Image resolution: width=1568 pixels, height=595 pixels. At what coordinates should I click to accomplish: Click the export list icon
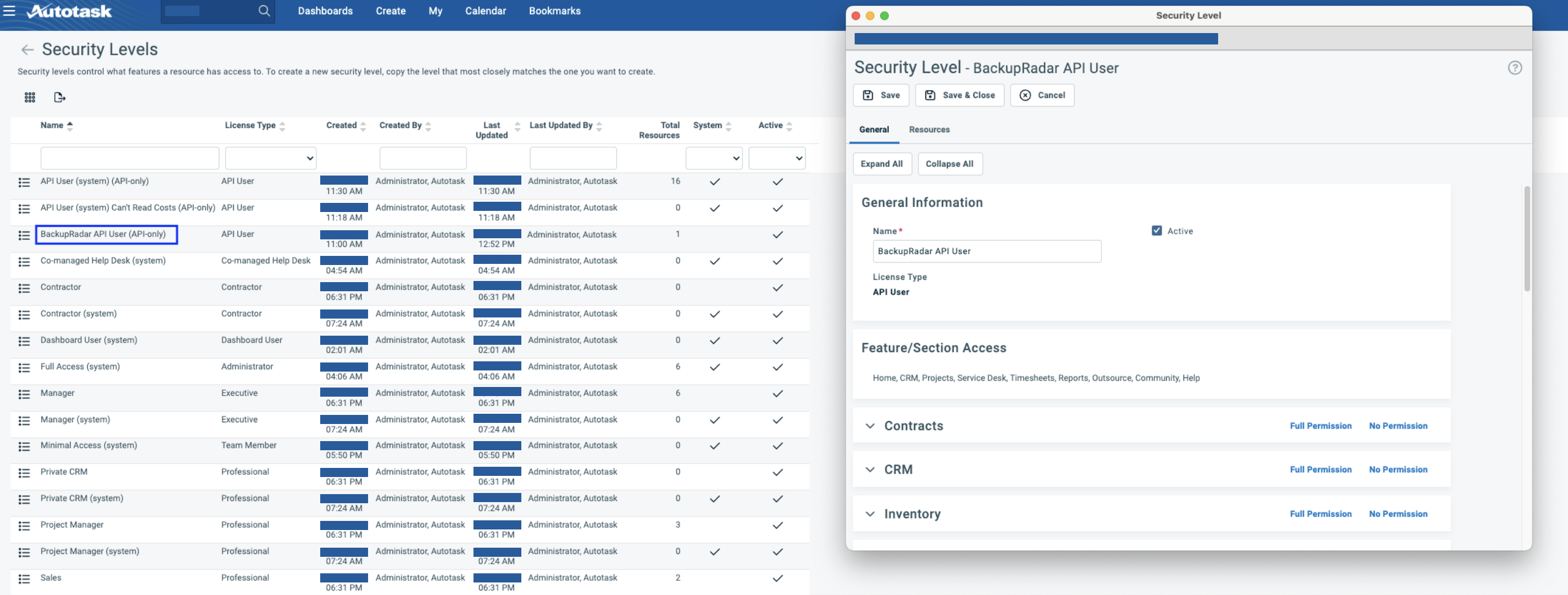point(60,97)
